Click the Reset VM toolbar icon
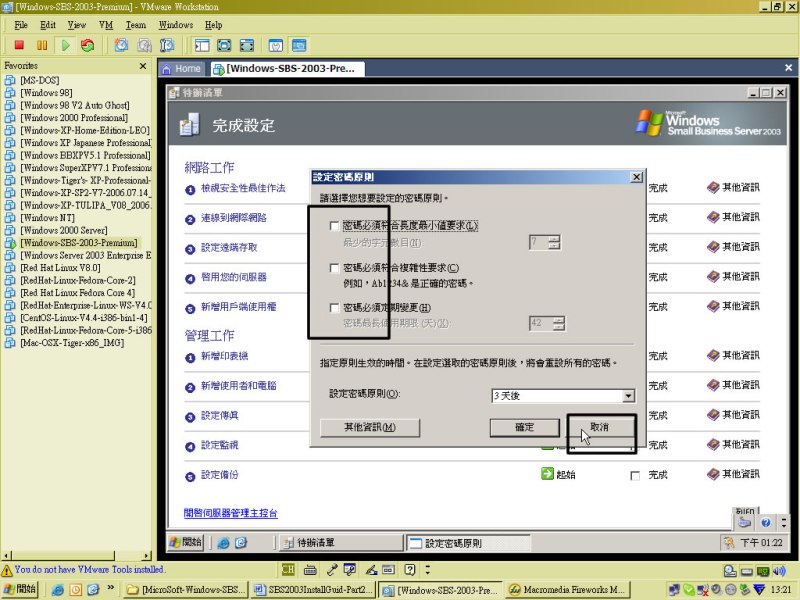The height and width of the screenshot is (600, 800). (x=88, y=45)
